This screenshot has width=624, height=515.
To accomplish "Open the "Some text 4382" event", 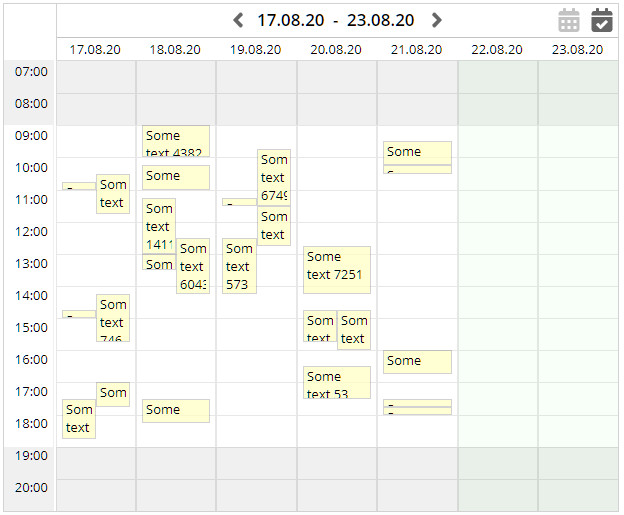I will point(176,141).
